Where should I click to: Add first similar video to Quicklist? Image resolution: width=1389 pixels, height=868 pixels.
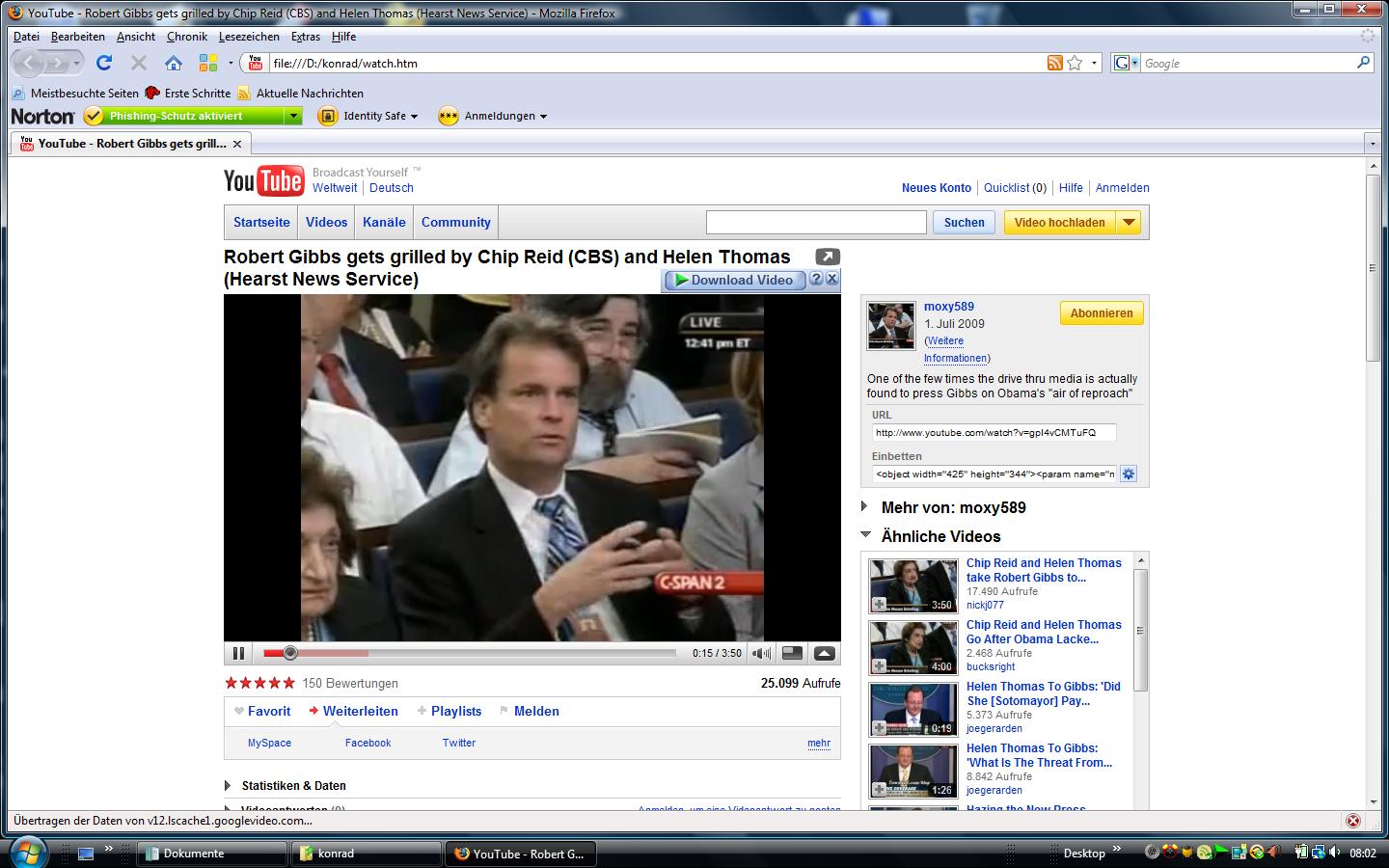[879, 605]
